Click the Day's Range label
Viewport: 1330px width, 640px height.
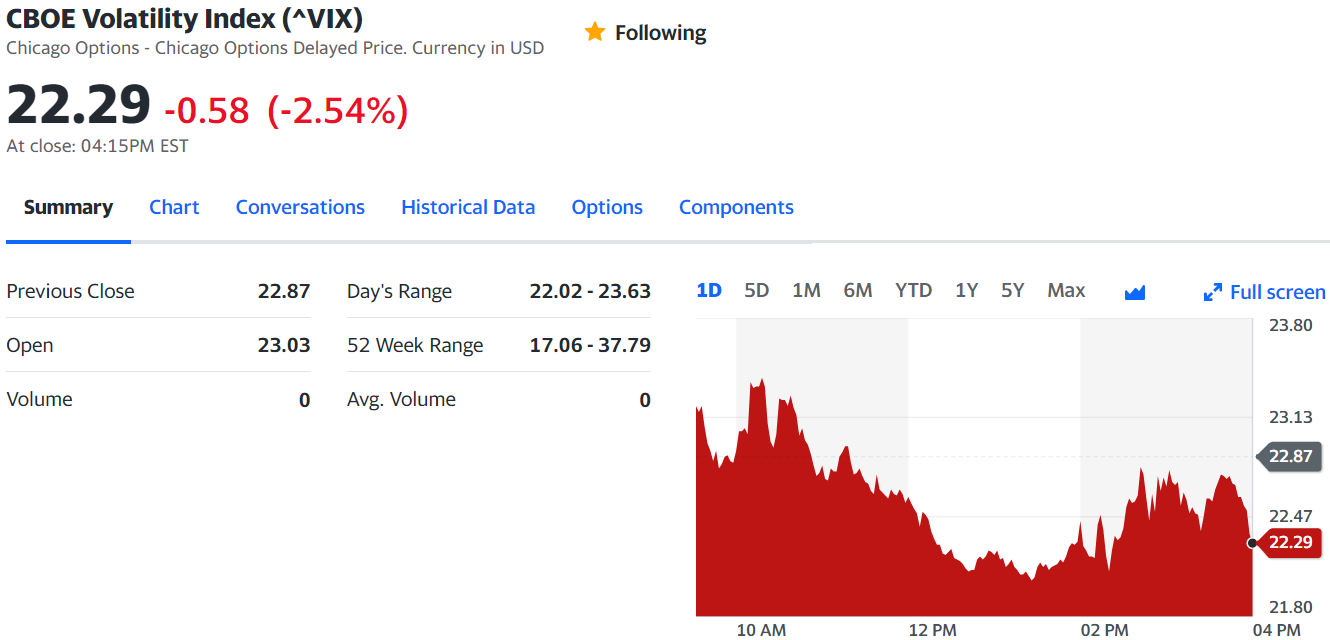click(399, 291)
